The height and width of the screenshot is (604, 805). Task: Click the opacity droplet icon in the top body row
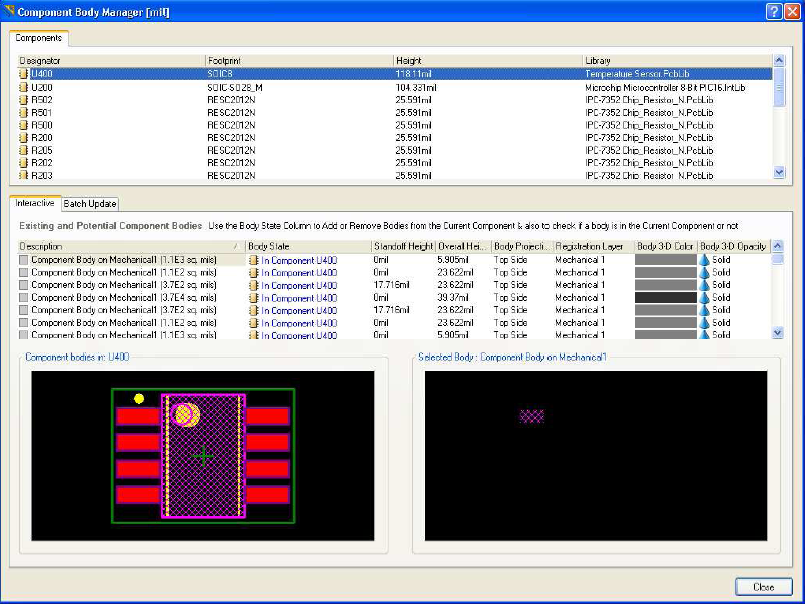[x=704, y=260]
